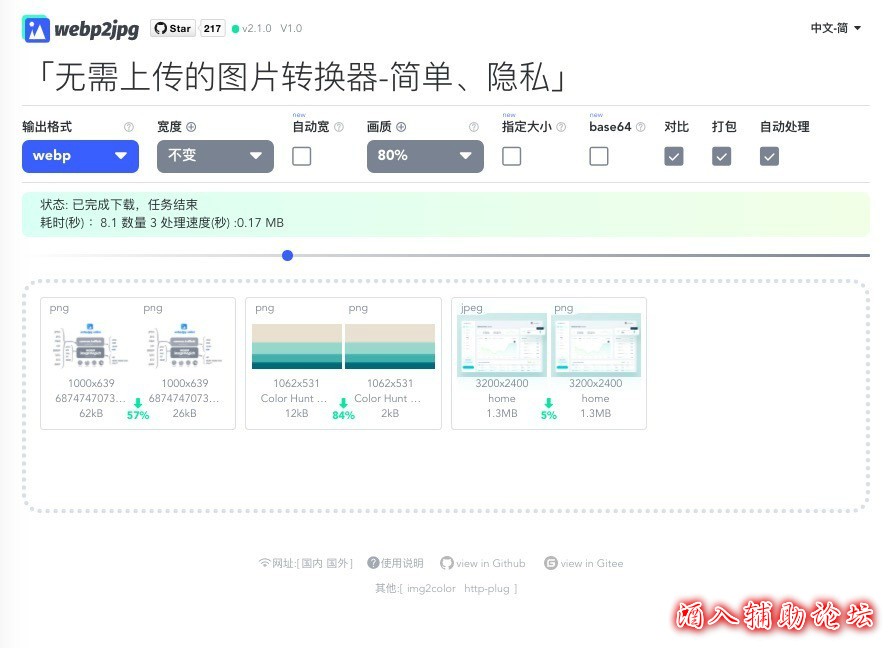Click the blue comparison slider handle
Image resolution: width=894 pixels, height=648 pixels.
pos(288,255)
